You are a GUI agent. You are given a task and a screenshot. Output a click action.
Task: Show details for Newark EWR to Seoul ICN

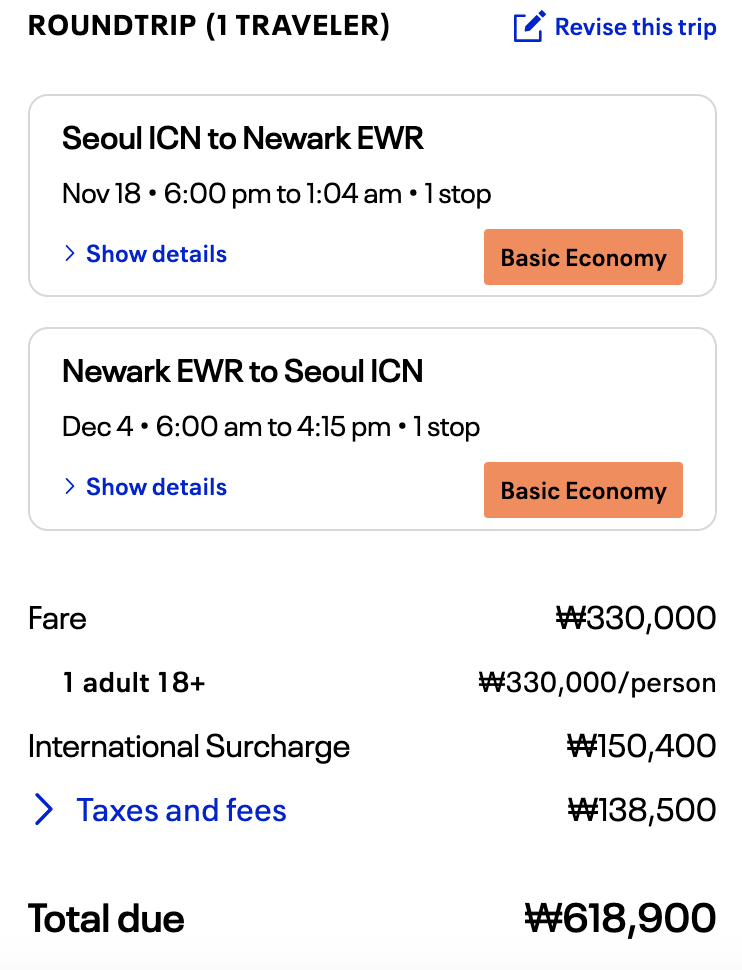[156, 487]
